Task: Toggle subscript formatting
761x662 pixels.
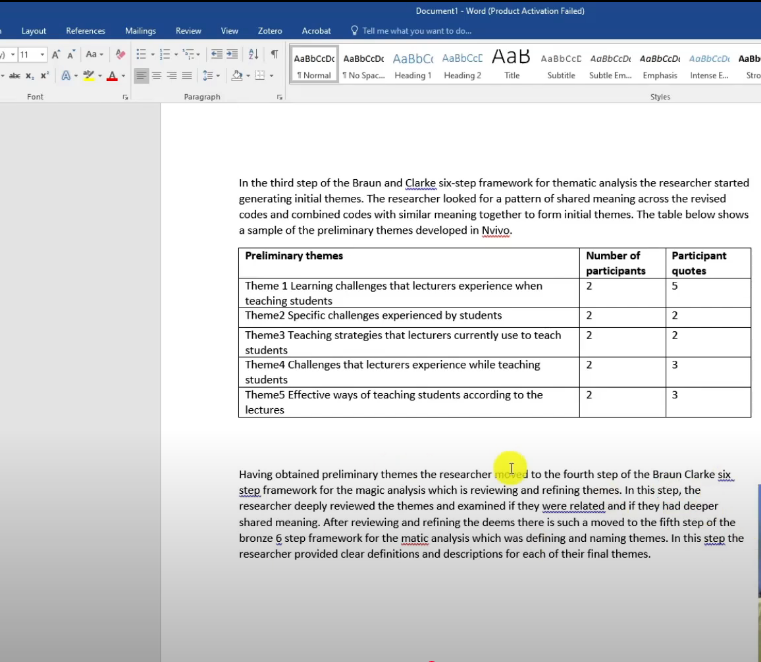Action: click(x=30, y=76)
